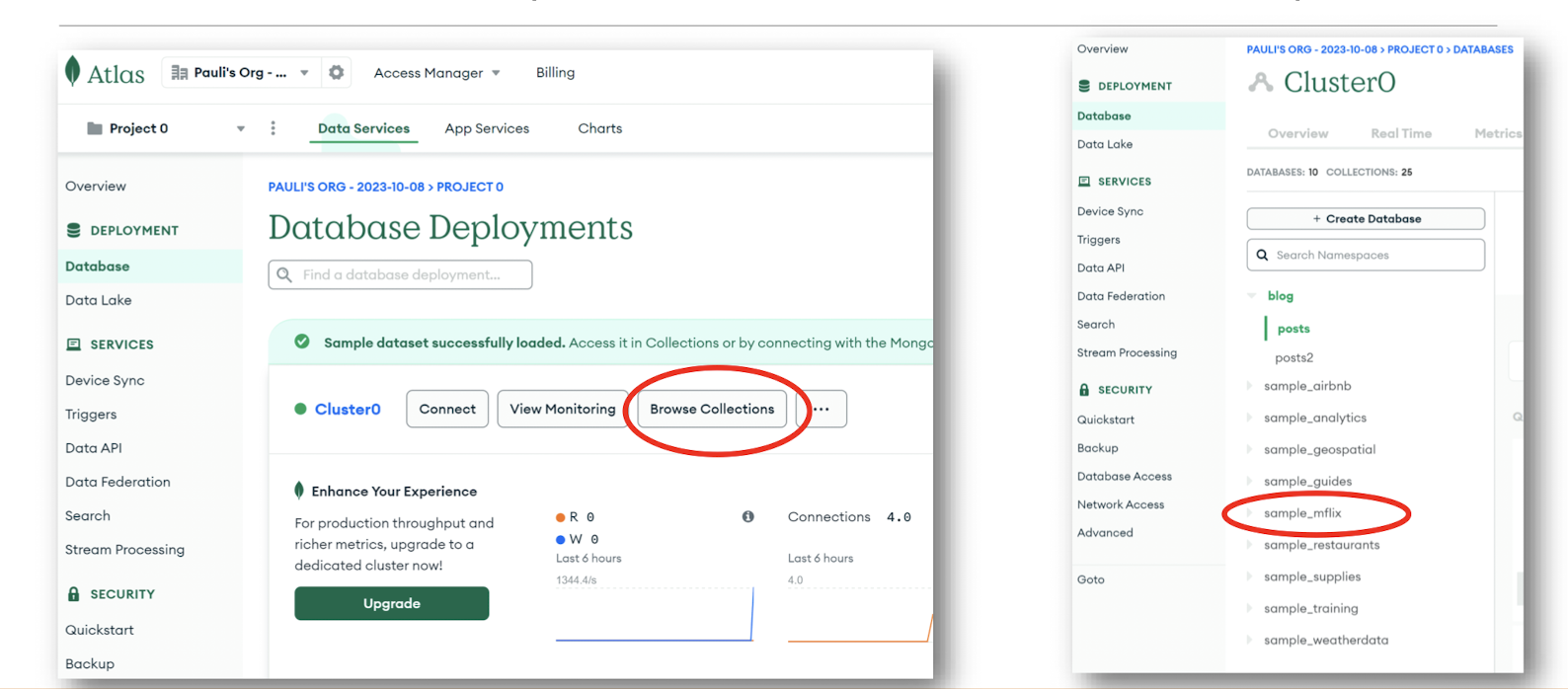1568x689 pixels.
Task: Open Database Access in the right sidebar
Action: pos(1125,476)
